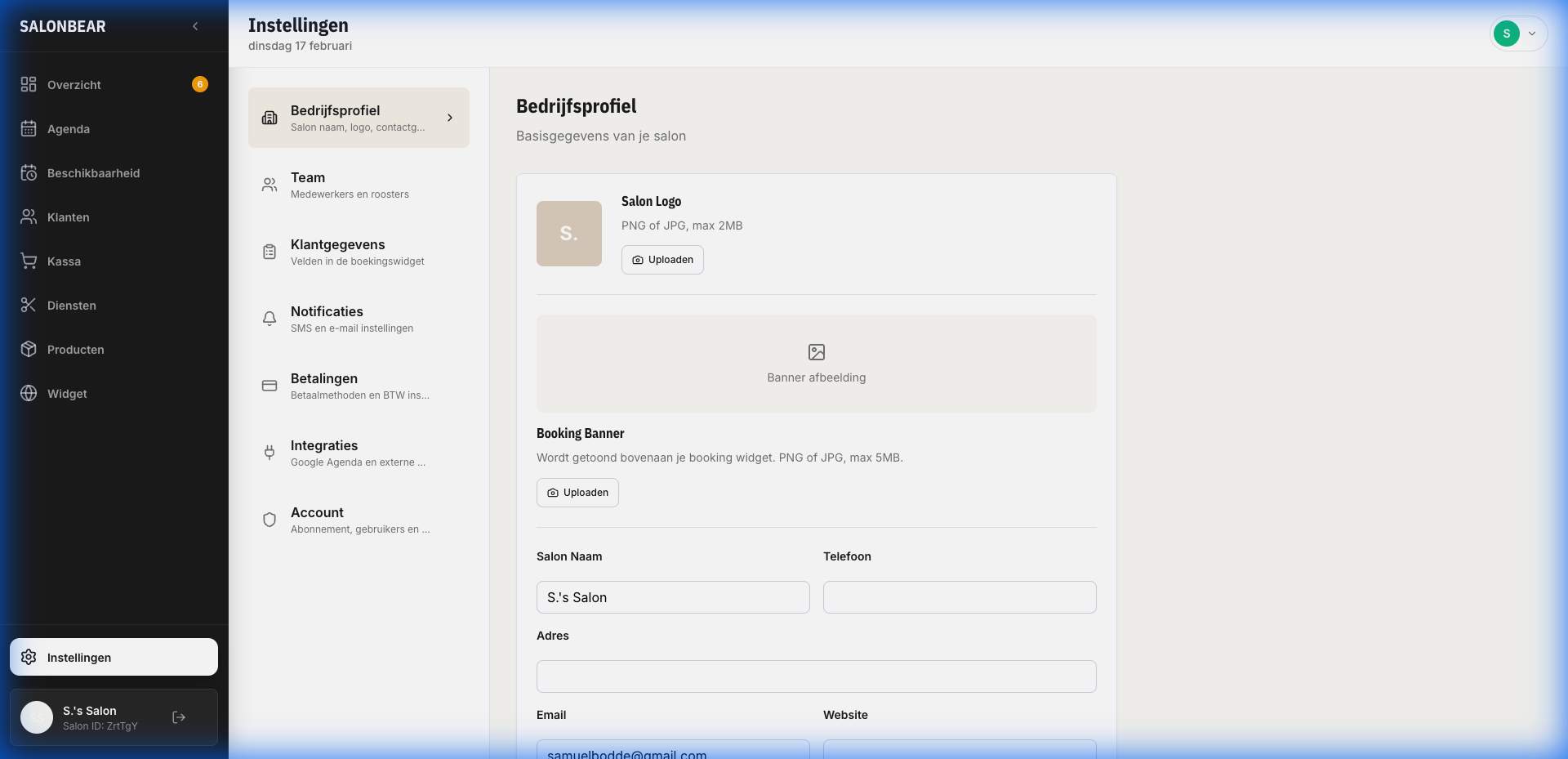Switch to Notificaties settings
1568x759 pixels.
(359, 319)
